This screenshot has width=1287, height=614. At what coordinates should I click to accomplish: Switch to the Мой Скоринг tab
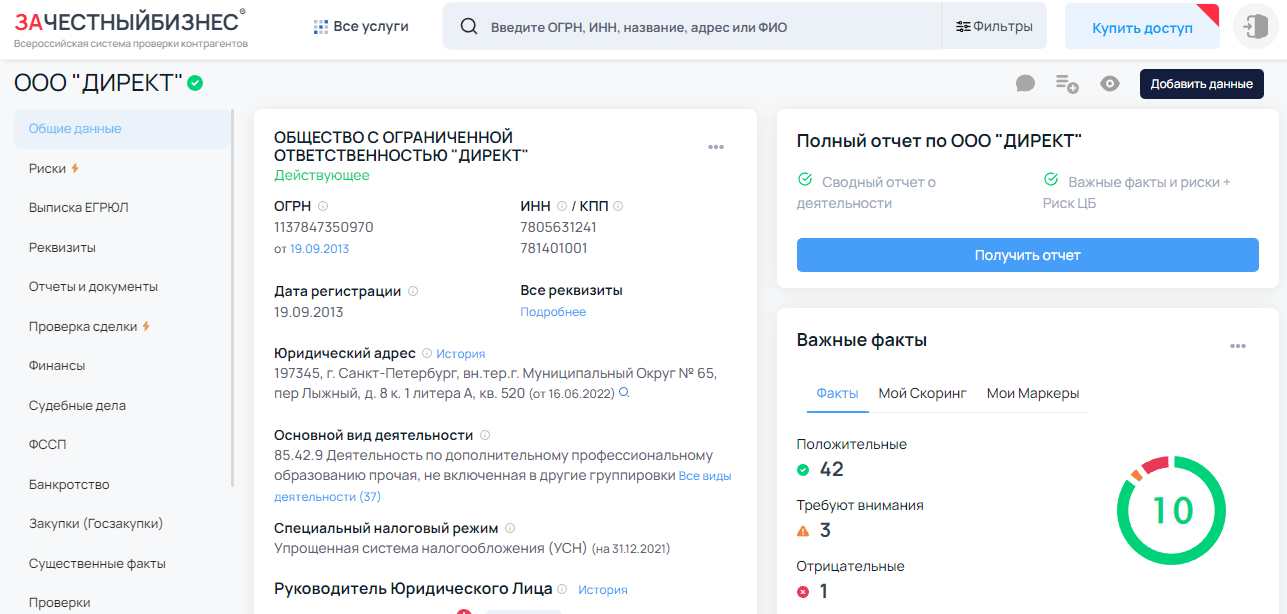coord(923,393)
